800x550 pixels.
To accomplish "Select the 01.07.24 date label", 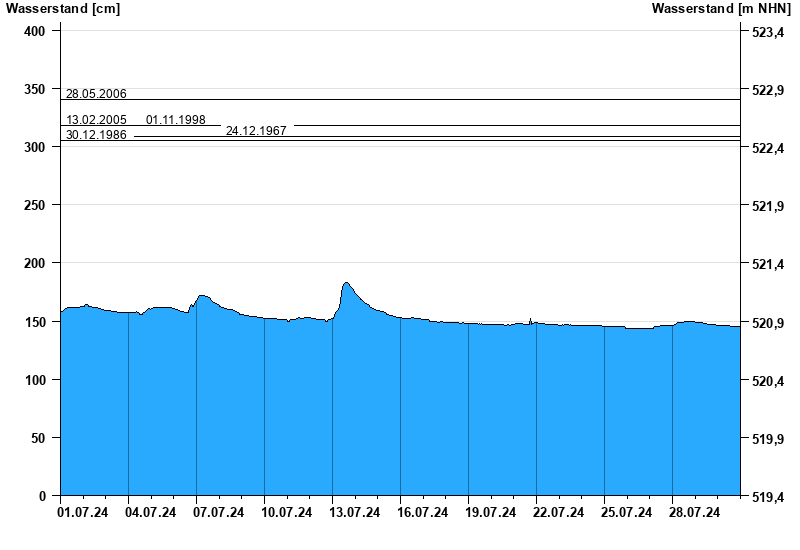I will click(x=83, y=513).
